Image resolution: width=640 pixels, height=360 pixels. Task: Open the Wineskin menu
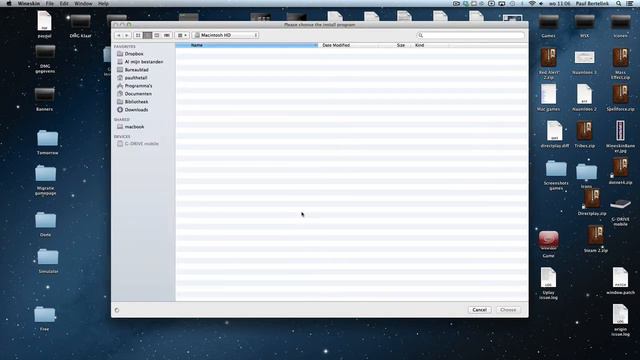coord(29,3)
